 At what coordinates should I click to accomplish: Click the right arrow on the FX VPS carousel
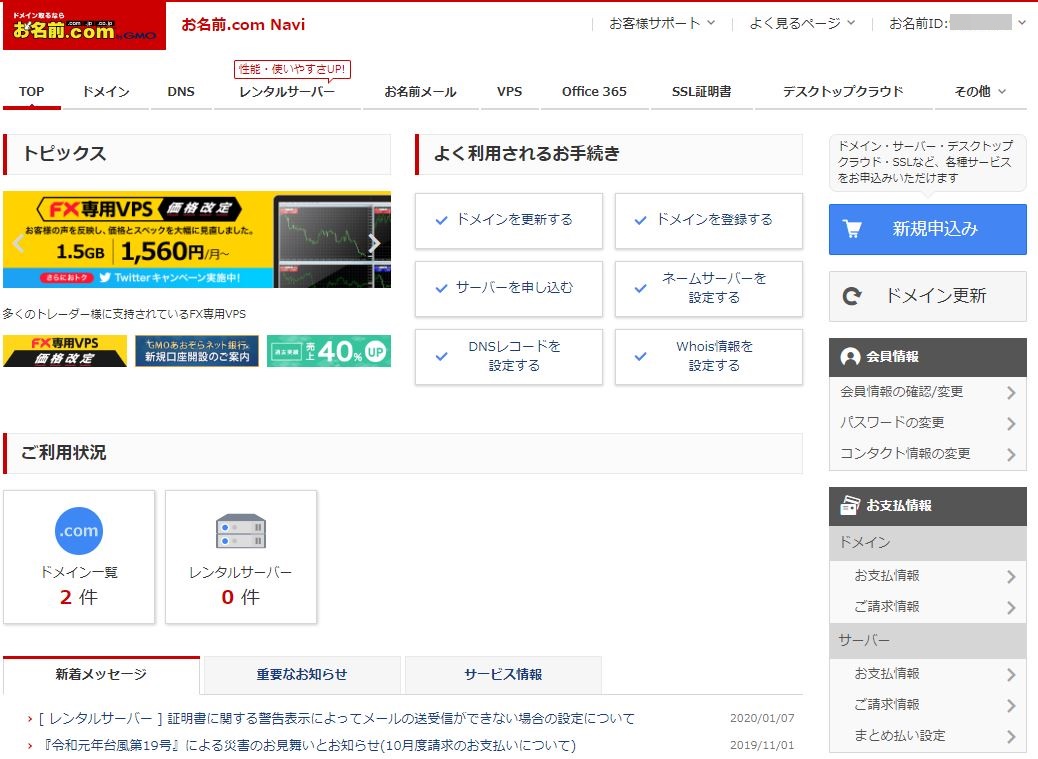[x=374, y=241]
